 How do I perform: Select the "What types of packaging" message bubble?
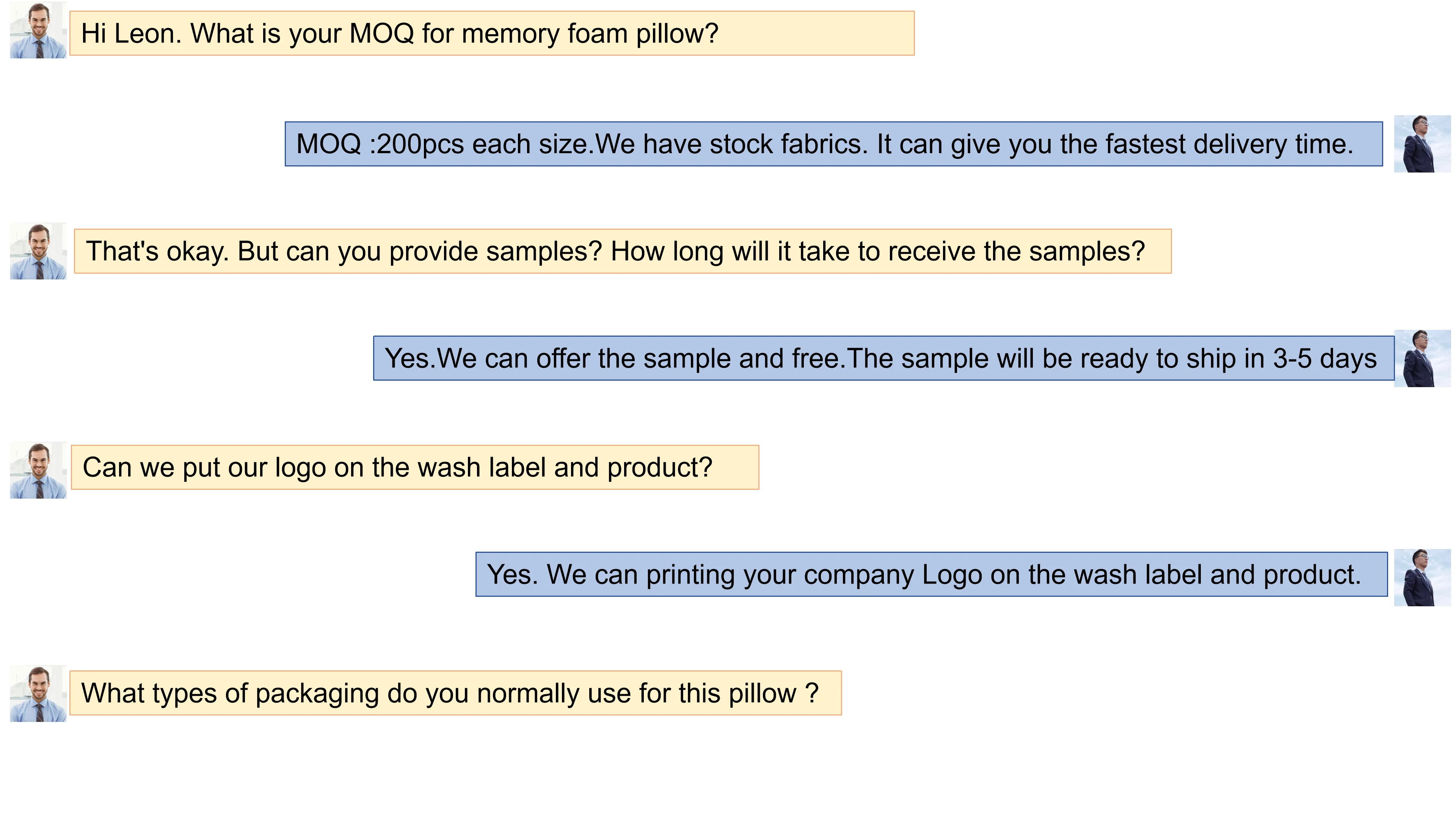(455, 693)
